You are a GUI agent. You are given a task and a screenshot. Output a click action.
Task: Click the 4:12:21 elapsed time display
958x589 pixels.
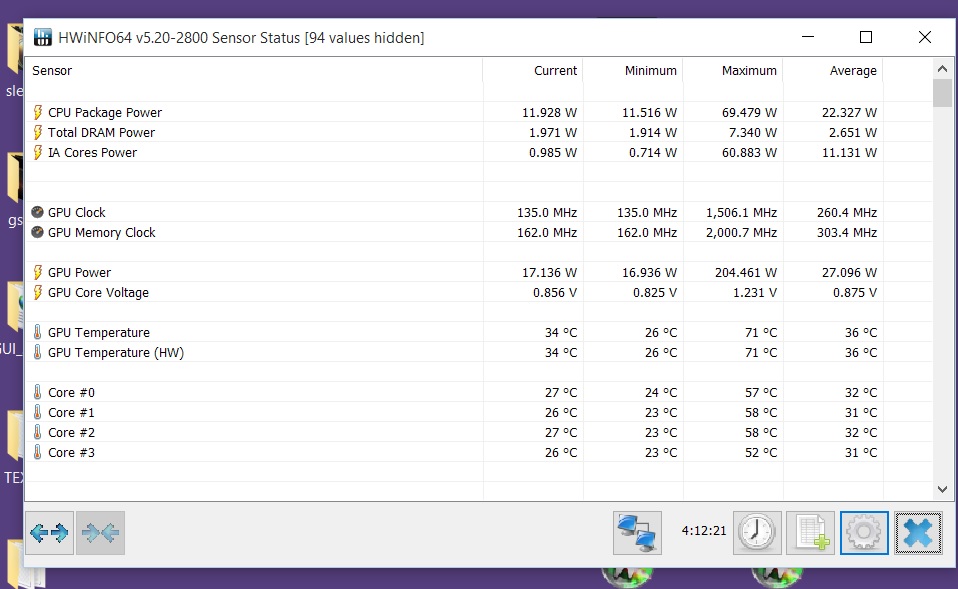pos(704,530)
